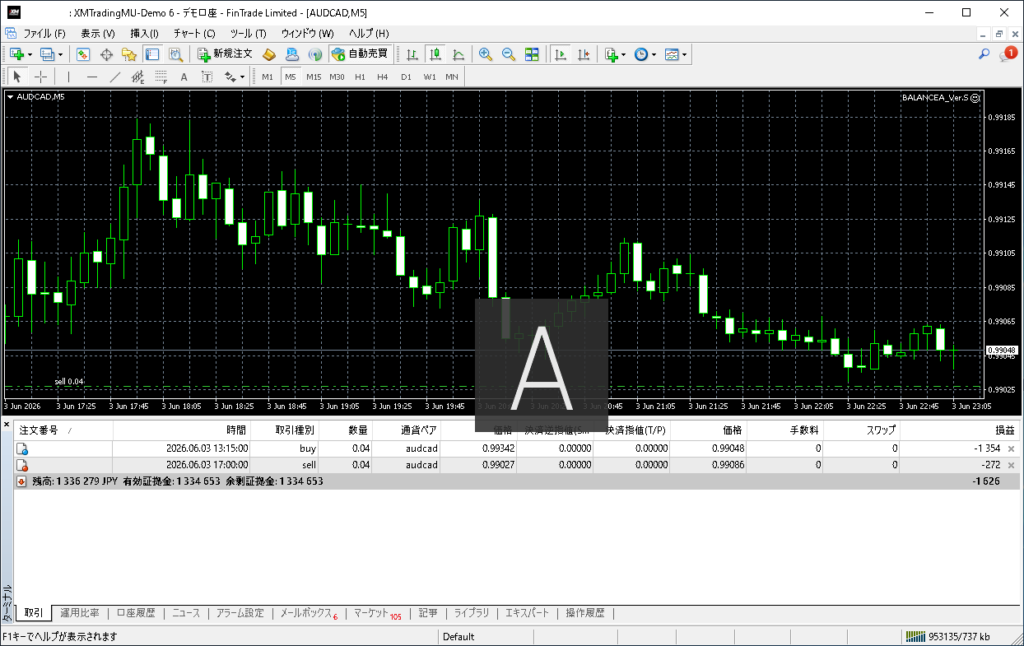Select the text tool A
Viewport: 1024px width, 646px height.
pos(184,77)
